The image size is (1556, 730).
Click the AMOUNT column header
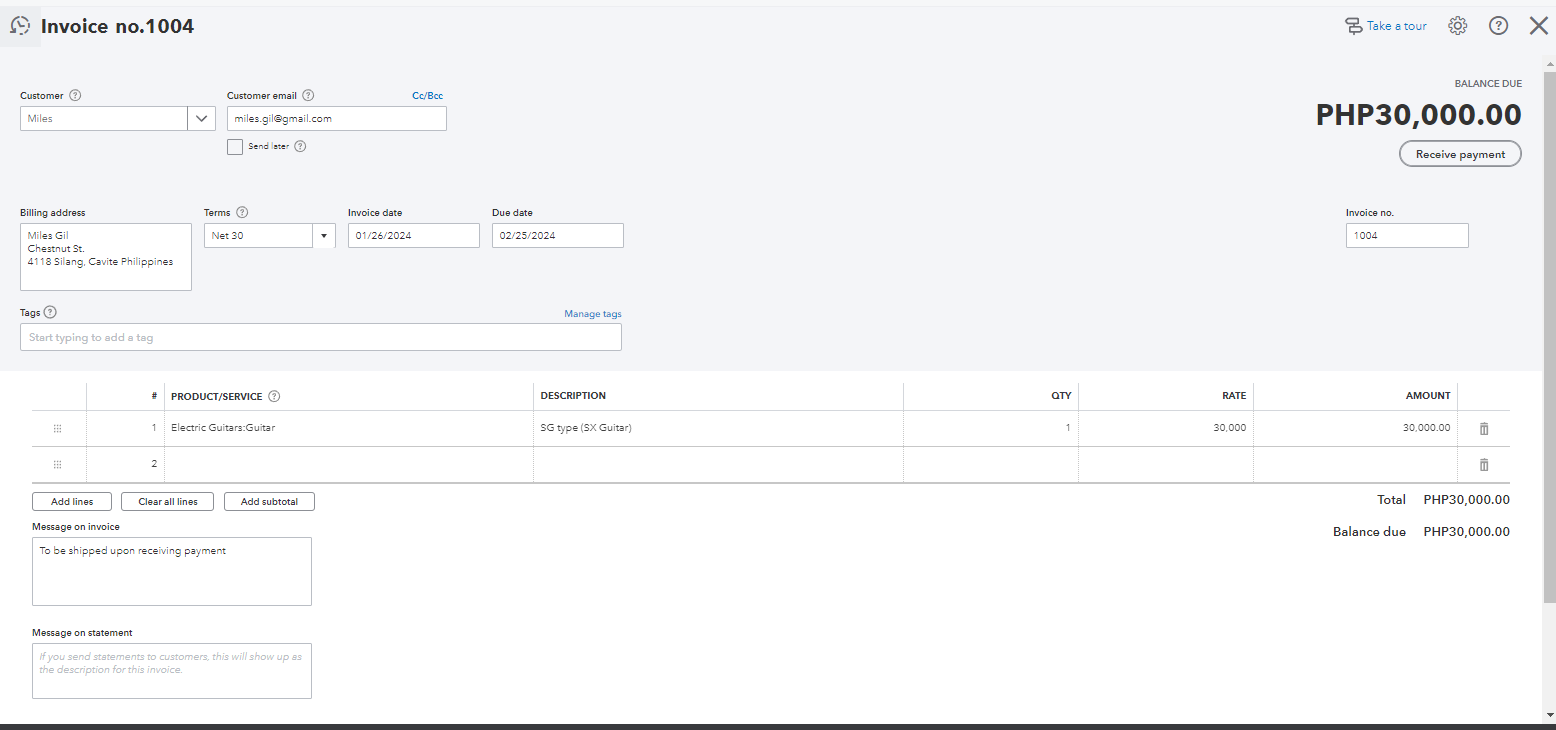[x=1428, y=396]
